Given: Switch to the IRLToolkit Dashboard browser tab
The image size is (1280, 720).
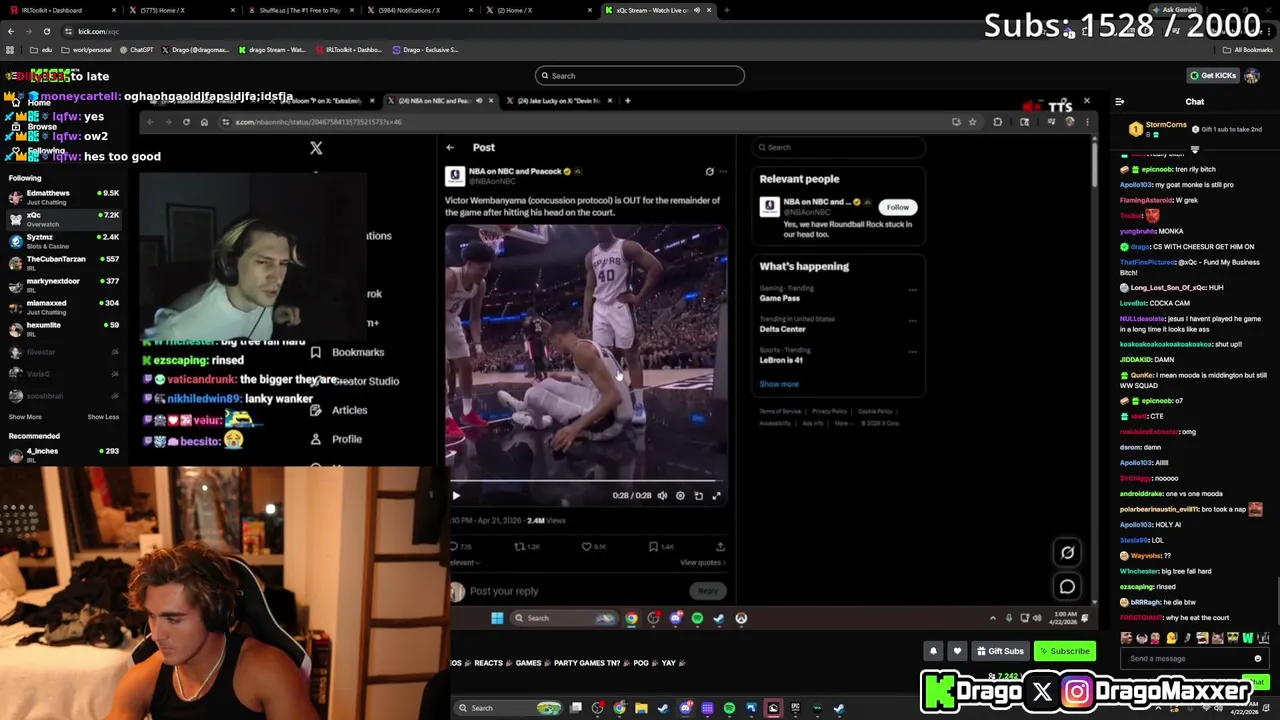Looking at the screenshot, I should pyautogui.click(x=62, y=10).
